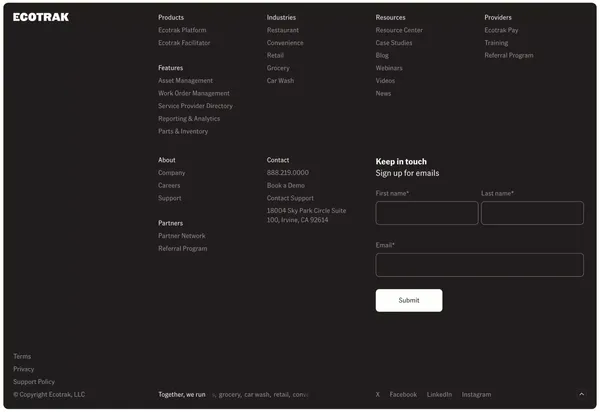600x412 pixels.
Task: Click the Resources column heading
Action: click(x=390, y=17)
